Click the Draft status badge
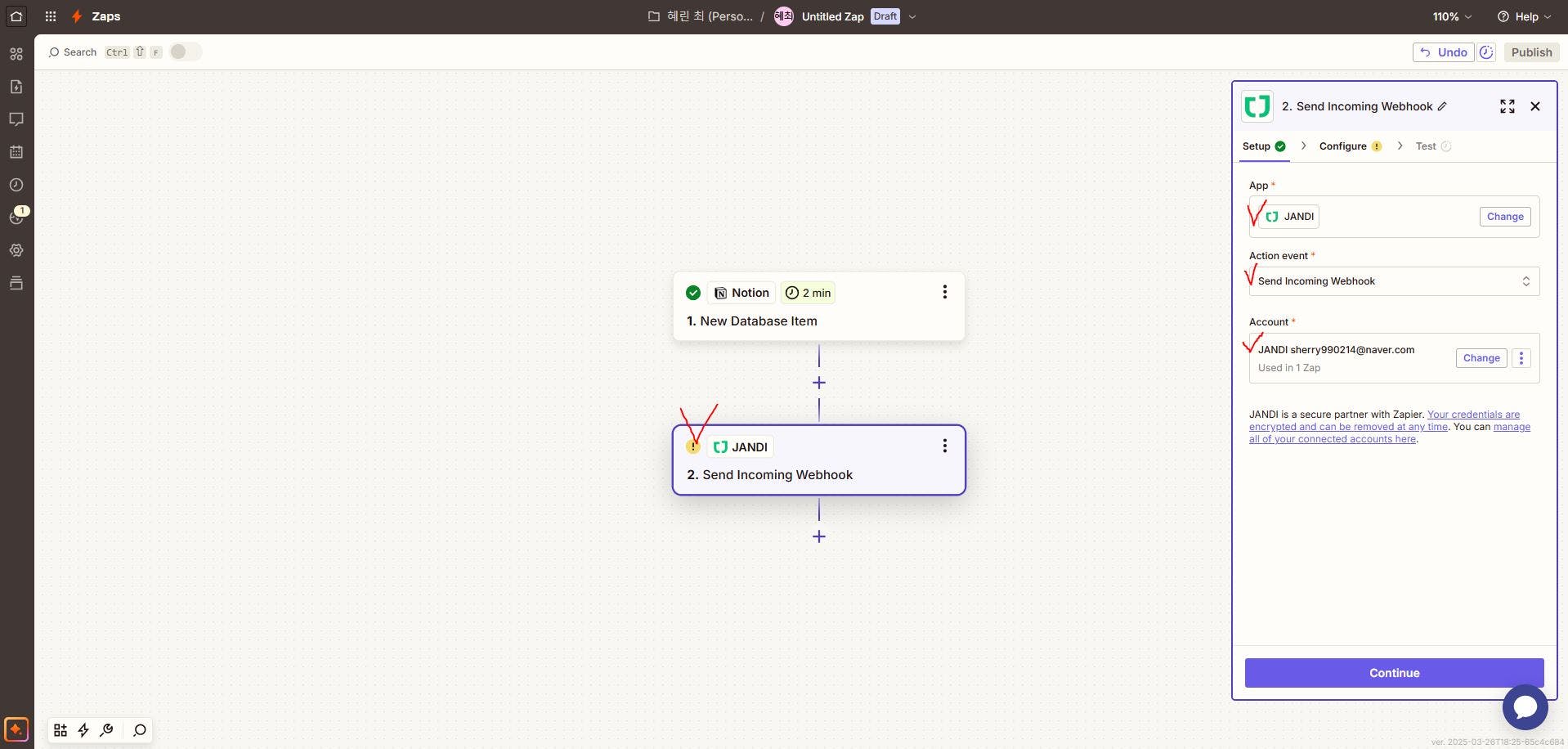Viewport: 1568px width, 749px height. [885, 16]
